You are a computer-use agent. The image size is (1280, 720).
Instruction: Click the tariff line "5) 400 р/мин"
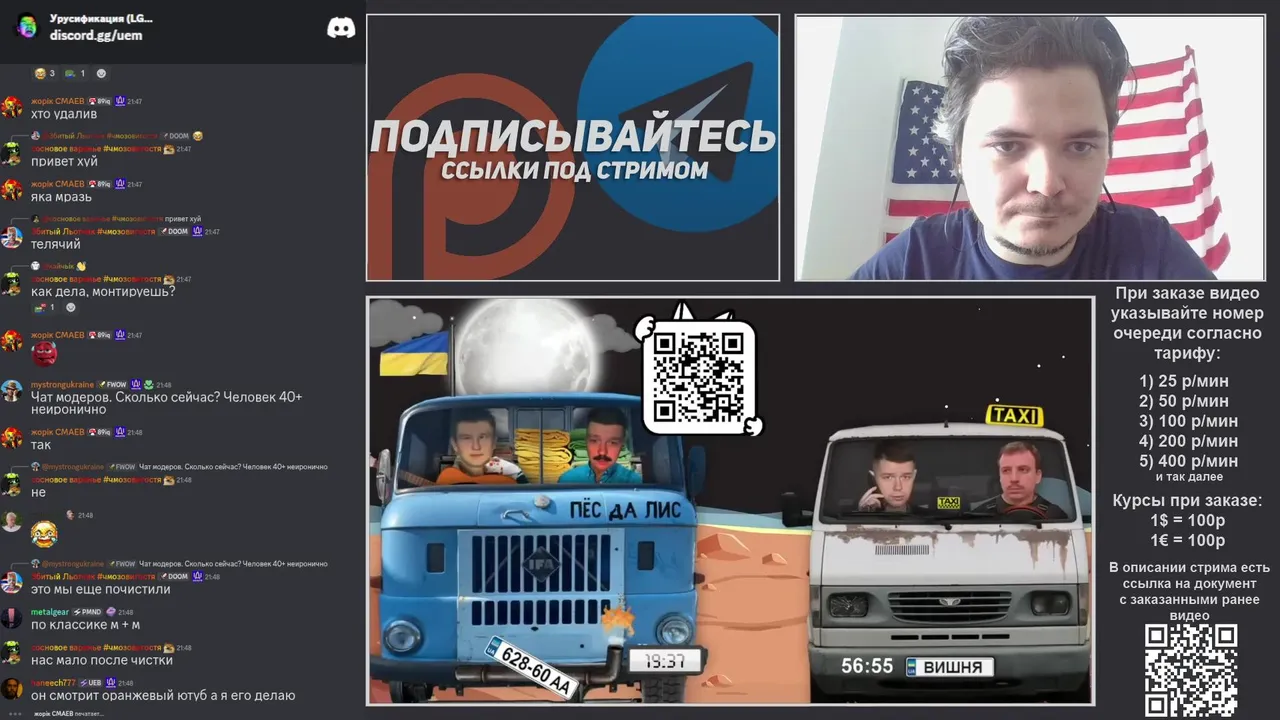[1189, 461]
